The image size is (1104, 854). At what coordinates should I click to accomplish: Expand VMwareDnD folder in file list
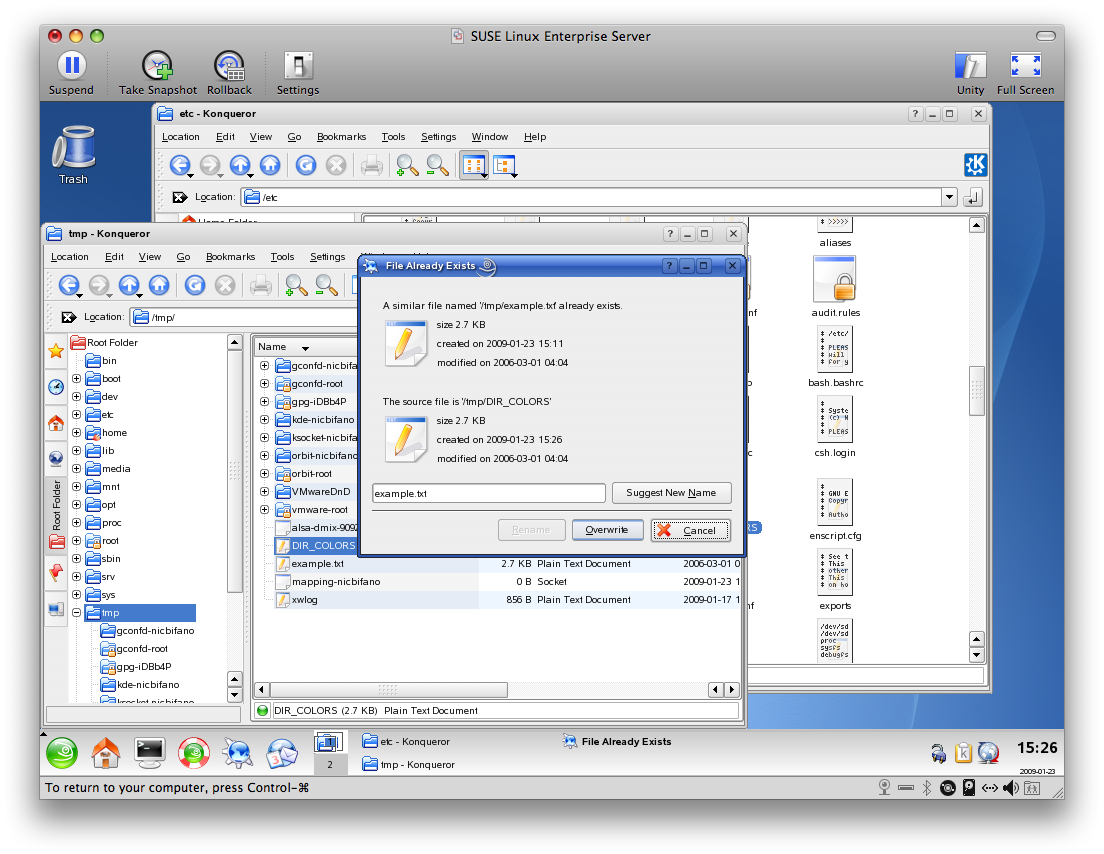point(264,491)
